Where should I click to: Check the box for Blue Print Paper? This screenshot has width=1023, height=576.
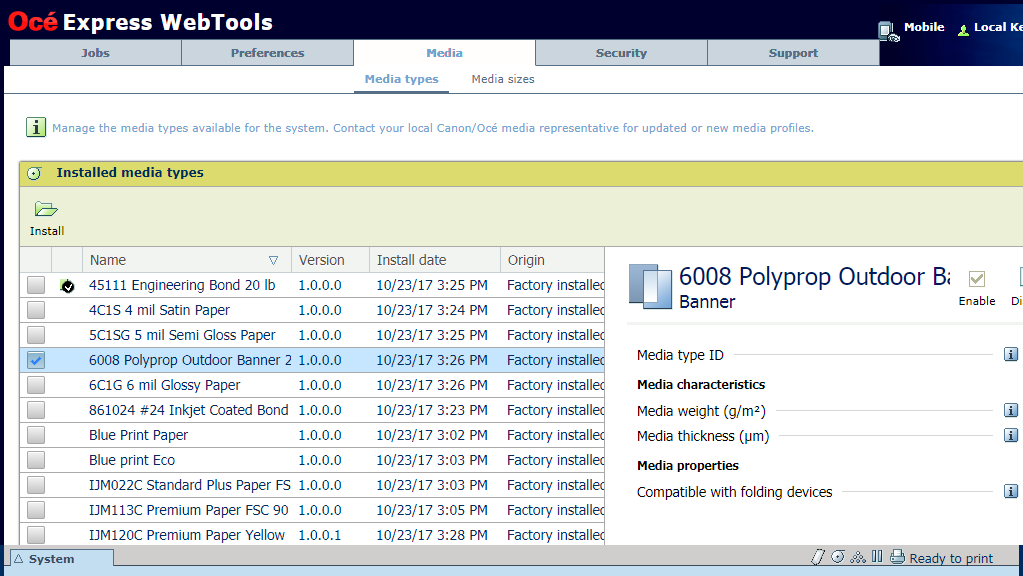[36, 435]
